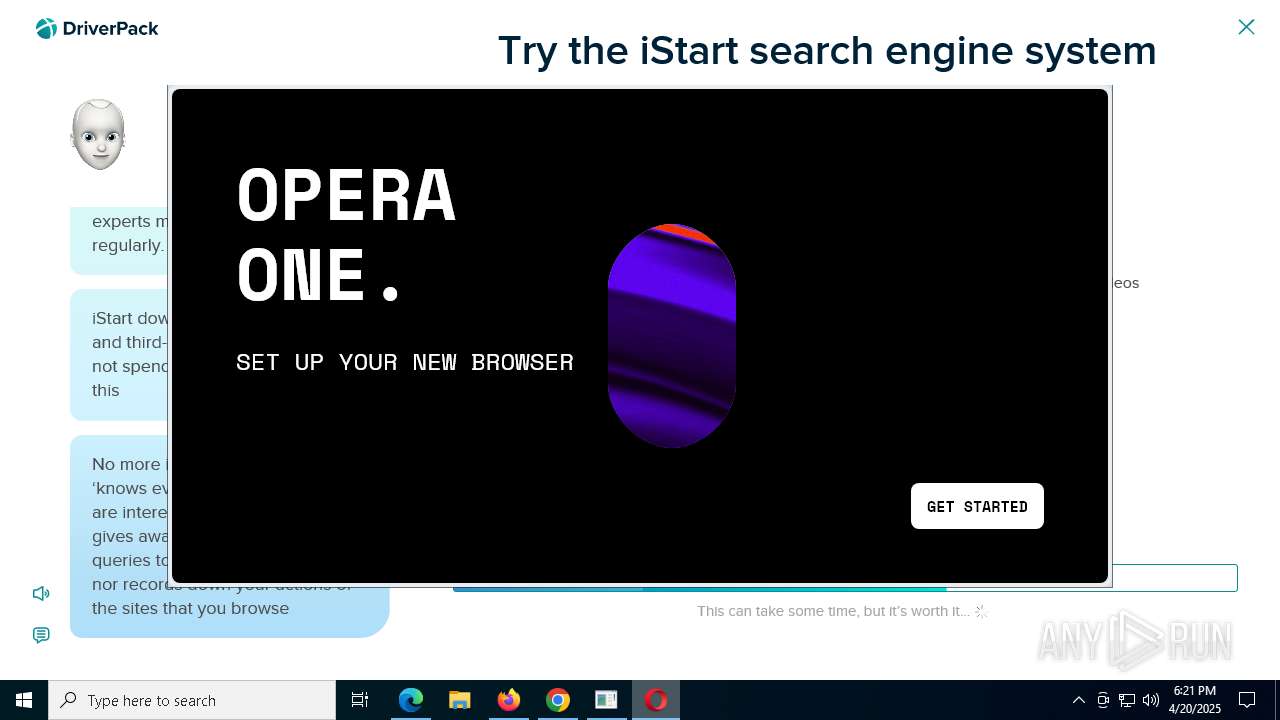1280x720 pixels.
Task: Launch Microsoft Edge from the taskbar
Action: pyautogui.click(x=411, y=700)
